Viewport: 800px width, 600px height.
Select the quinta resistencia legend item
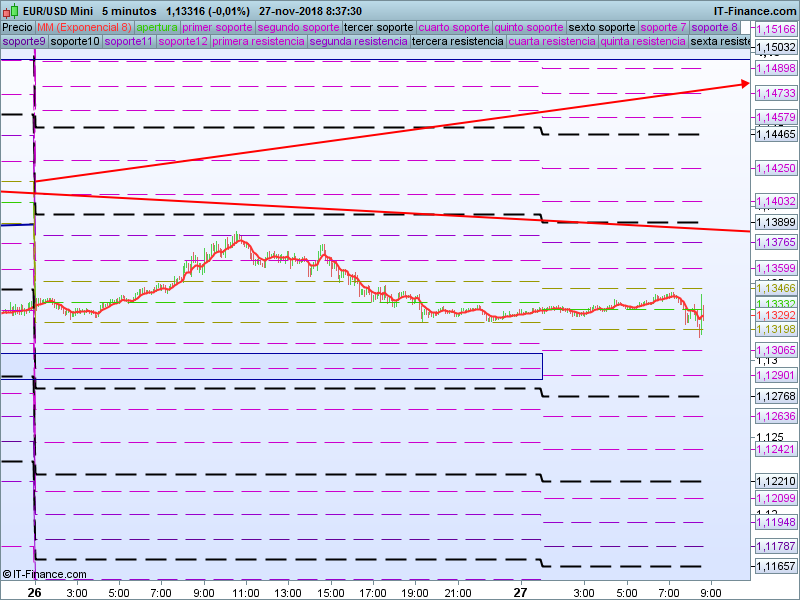pyautogui.click(x=642, y=42)
